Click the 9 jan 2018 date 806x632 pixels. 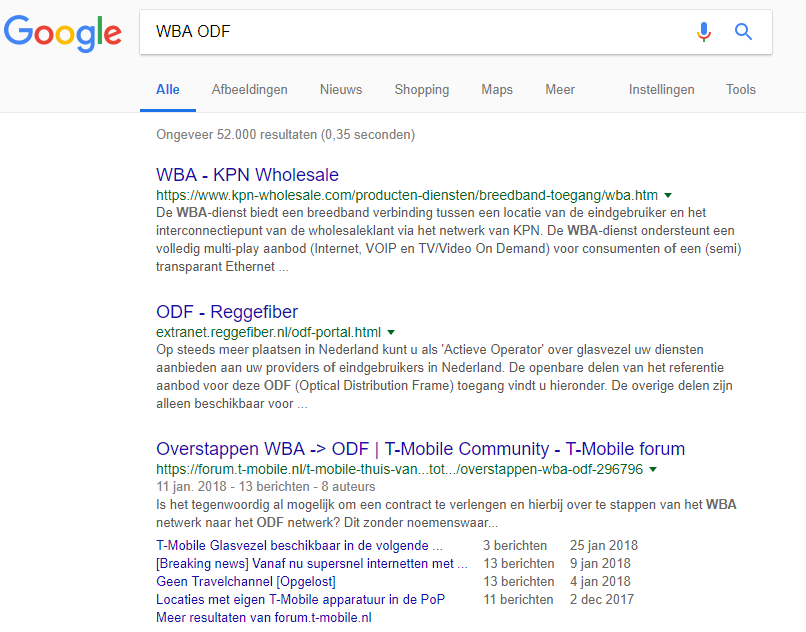click(600, 564)
